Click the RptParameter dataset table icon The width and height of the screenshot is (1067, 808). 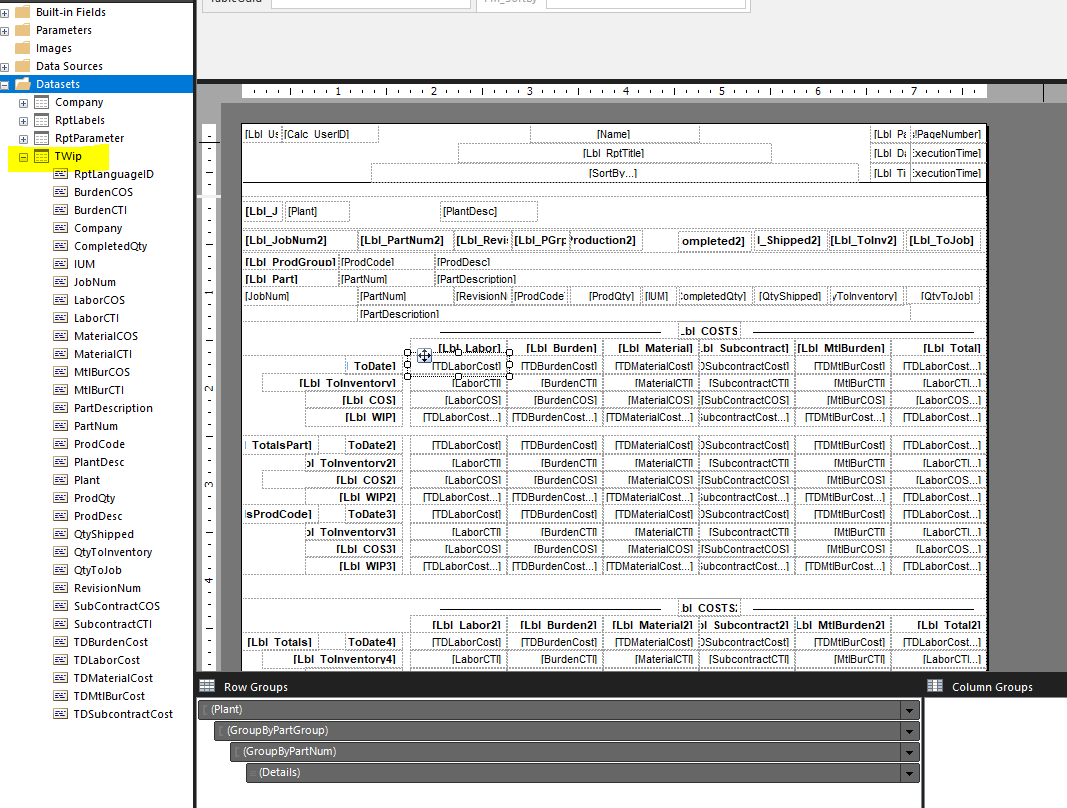[42, 138]
